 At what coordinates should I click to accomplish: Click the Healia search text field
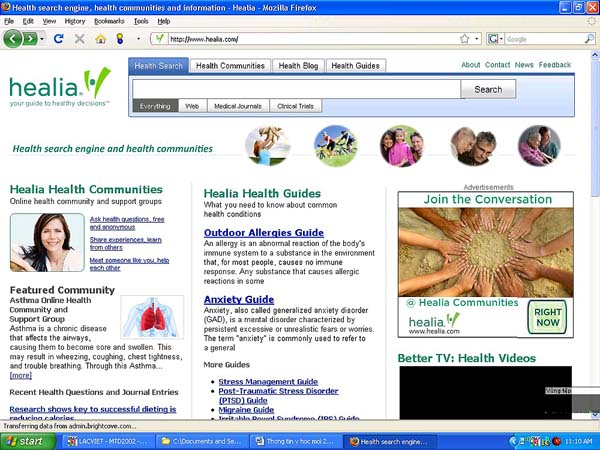tap(296, 88)
